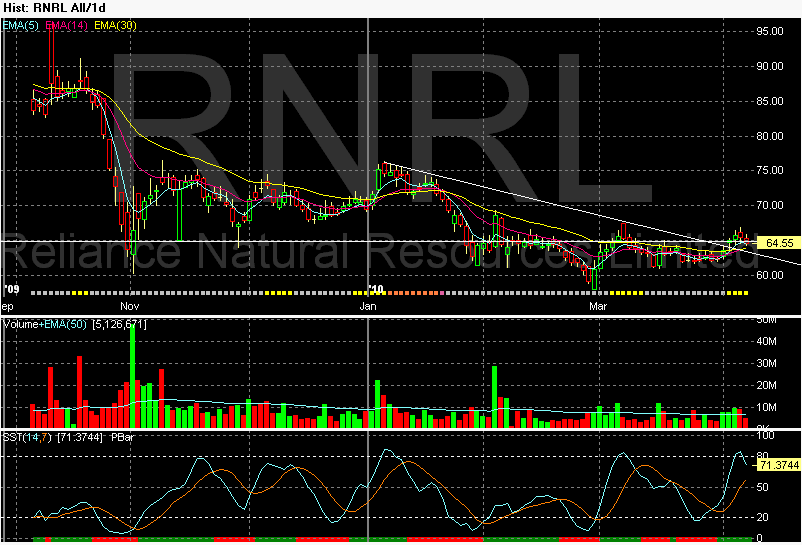Click the Jan date axis label
802x545 pixels.
[368, 306]
